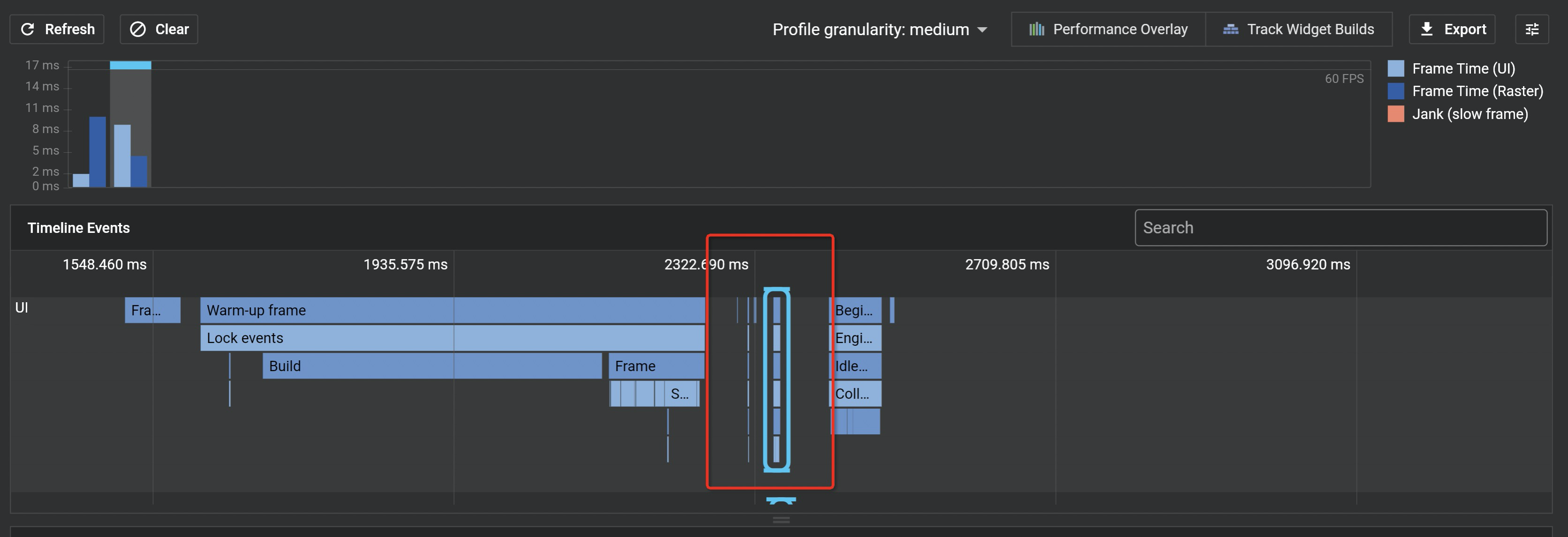The height and width of the screenshot is (537, 1568).
Task: Select the Lock events timeline event
Action: pyautogui.click(x=452, y=338)
